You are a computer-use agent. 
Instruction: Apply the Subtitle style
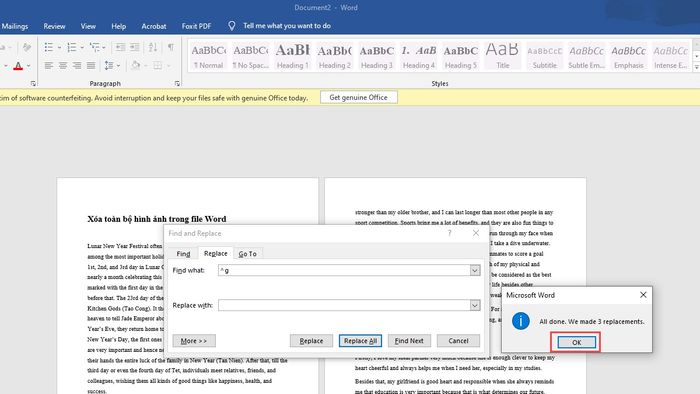click(544, 56)
